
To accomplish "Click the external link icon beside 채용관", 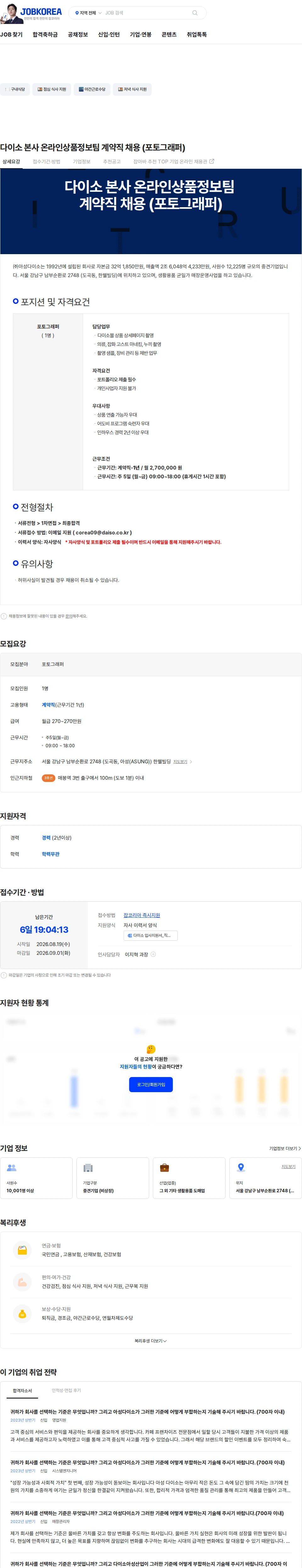I will click(211, 161).
